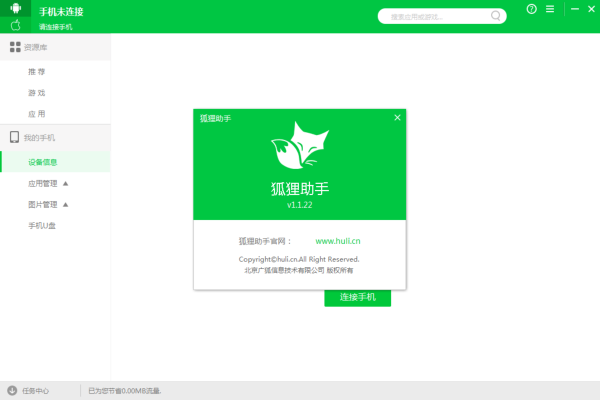Image resolution: width=600 pixels, height=400 pixels.
Task: Open the hamburger main menu
Action: 550,9
